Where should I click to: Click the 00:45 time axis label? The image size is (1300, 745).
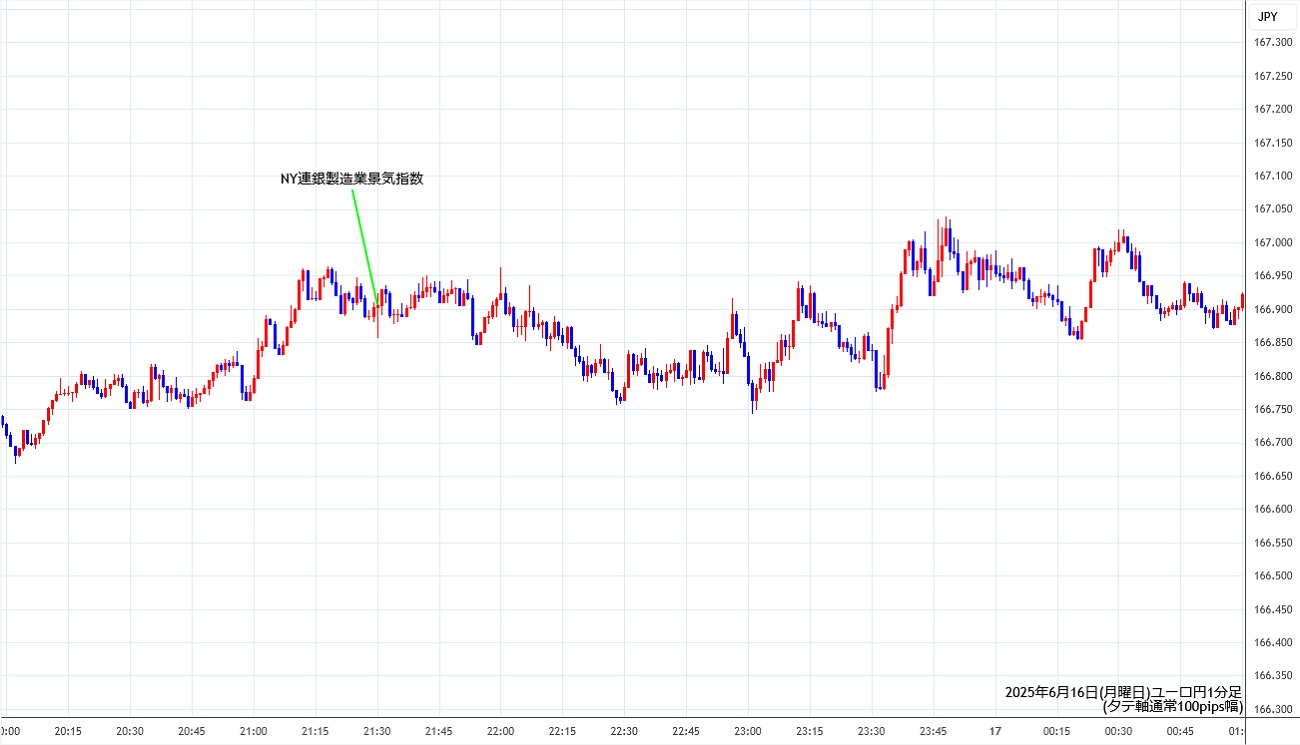click(x=1181, y=731)
